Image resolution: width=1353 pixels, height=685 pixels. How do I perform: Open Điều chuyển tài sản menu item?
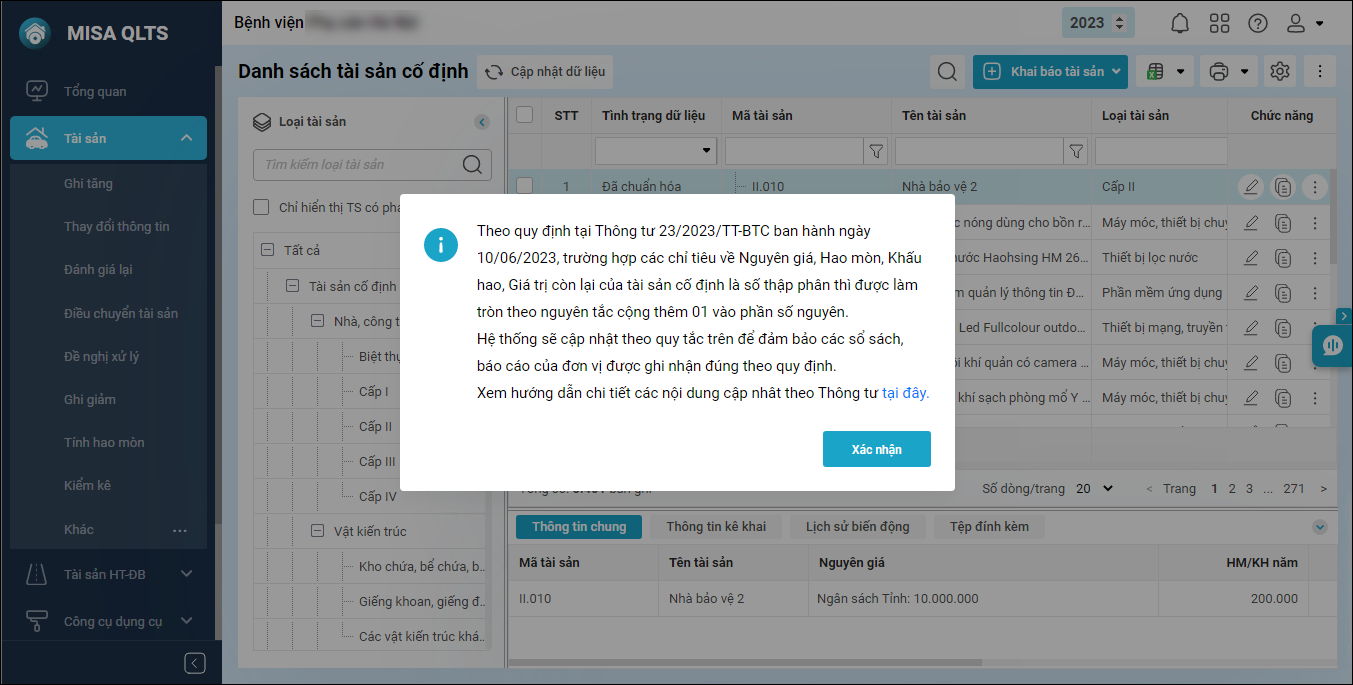click(121, 313)
